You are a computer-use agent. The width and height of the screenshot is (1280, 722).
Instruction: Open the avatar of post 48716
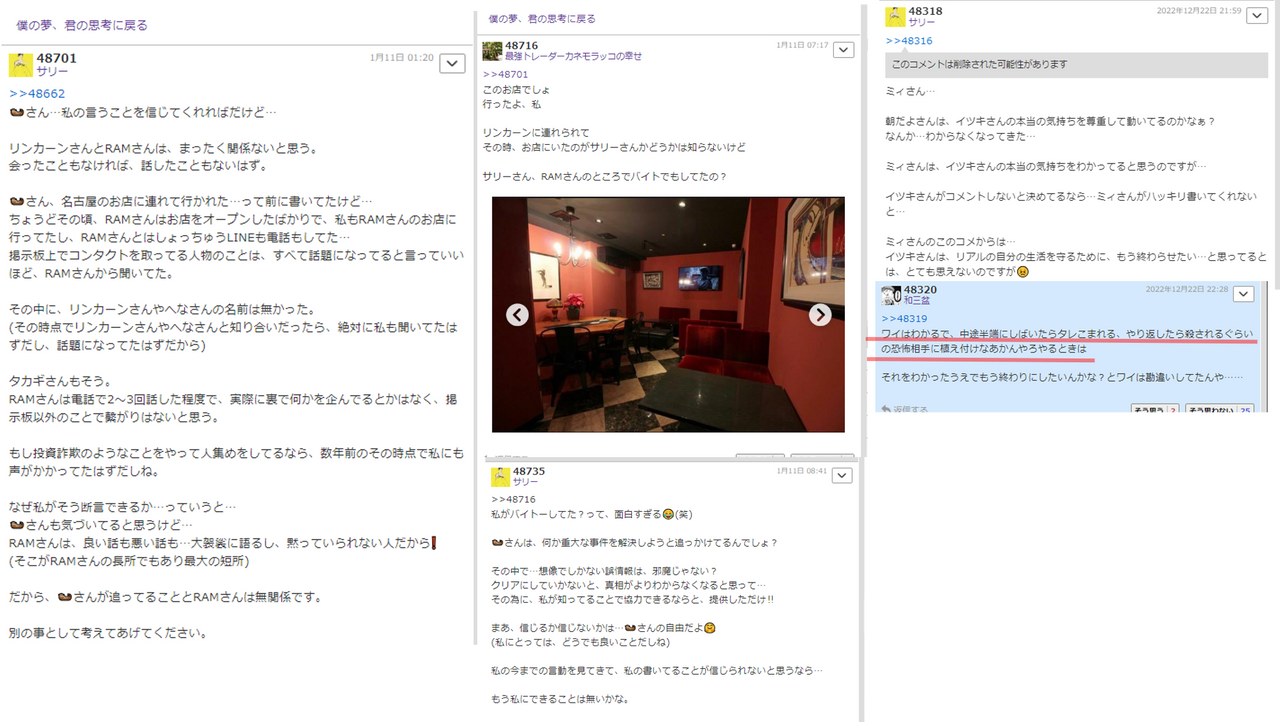(491, 51)
